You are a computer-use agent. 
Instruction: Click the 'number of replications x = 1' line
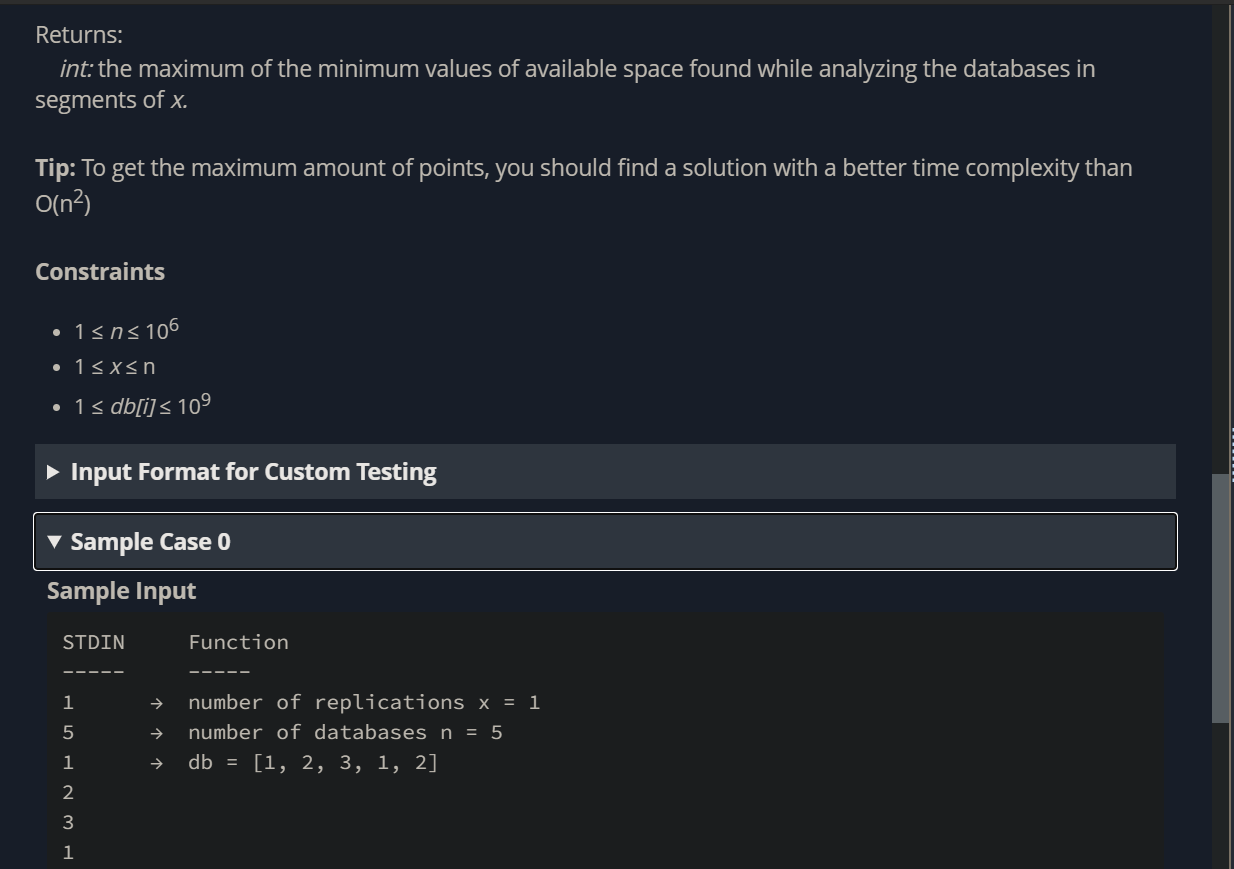coord(364,703)
